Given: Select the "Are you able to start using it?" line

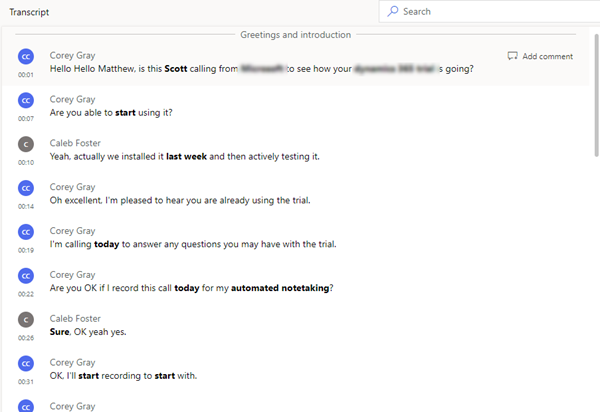Looking at the screenshot, I should point(111,112).
